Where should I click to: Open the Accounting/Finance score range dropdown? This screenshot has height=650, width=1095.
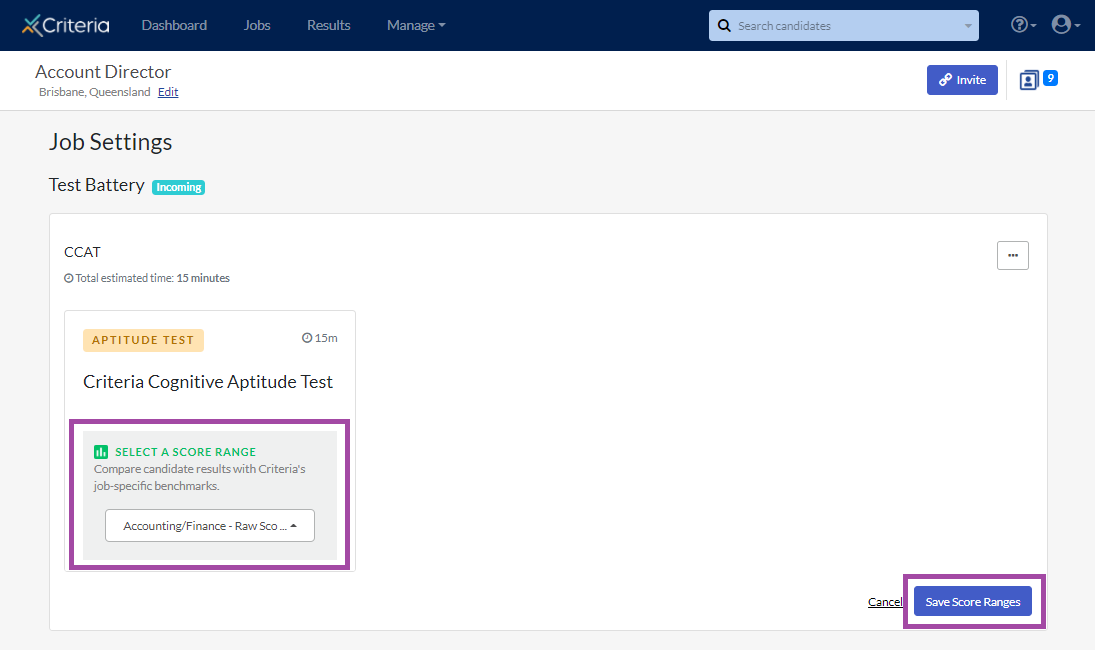(x=210, y=526)
